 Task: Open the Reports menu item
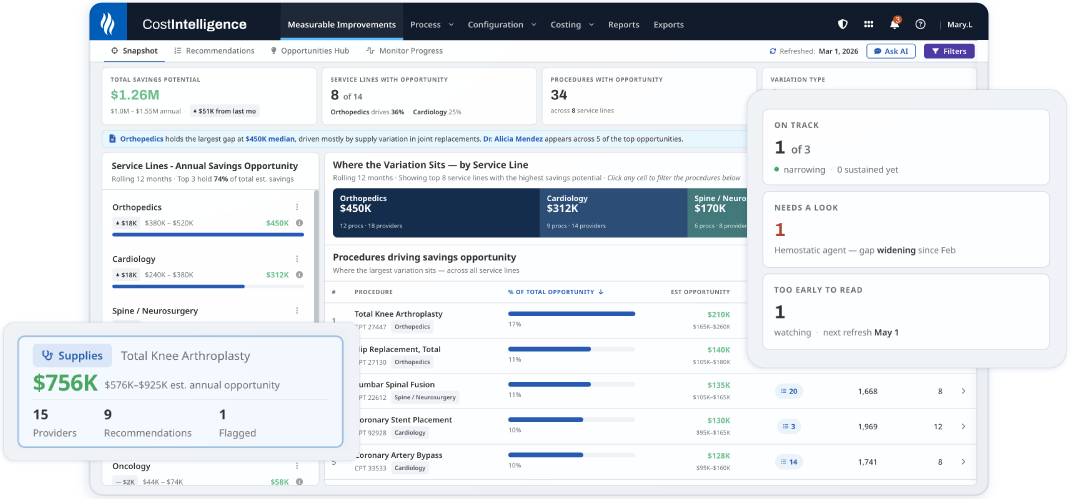[x=624, y=25]
